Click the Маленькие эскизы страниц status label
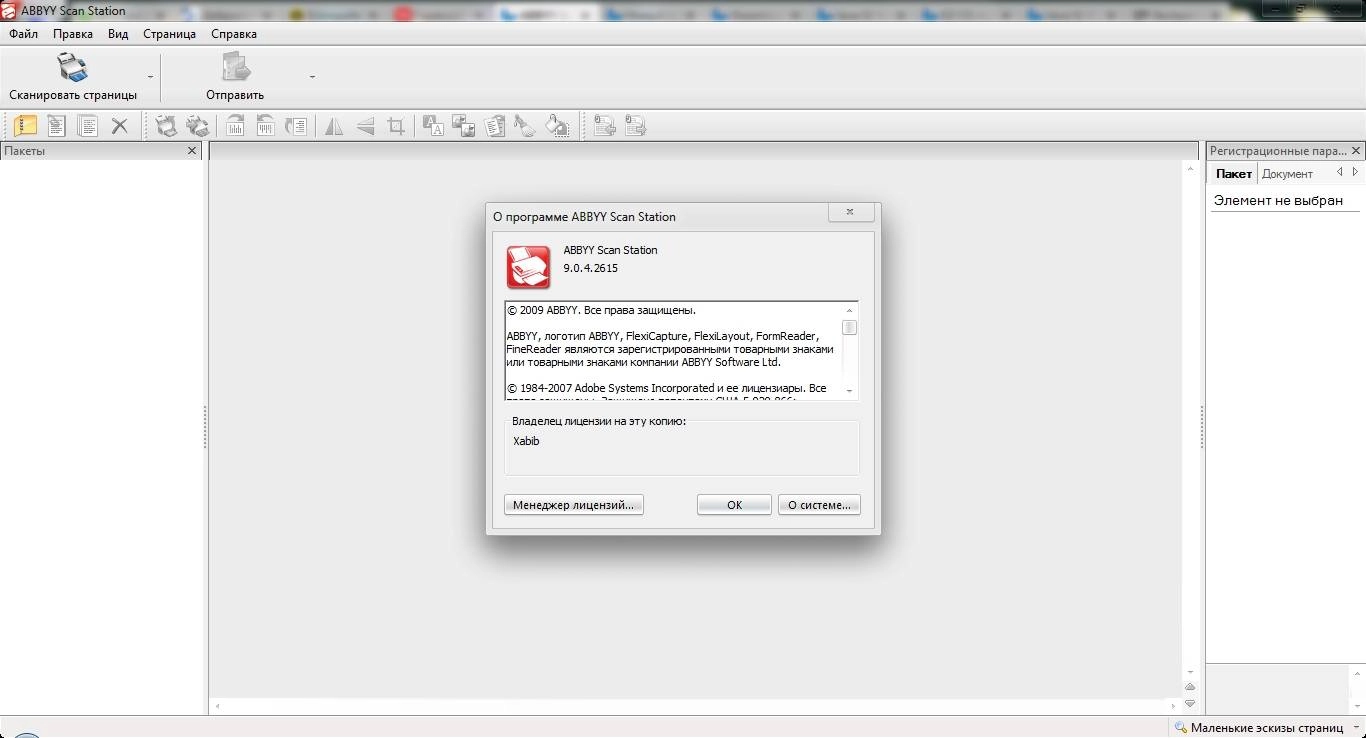 (1267, 728)
